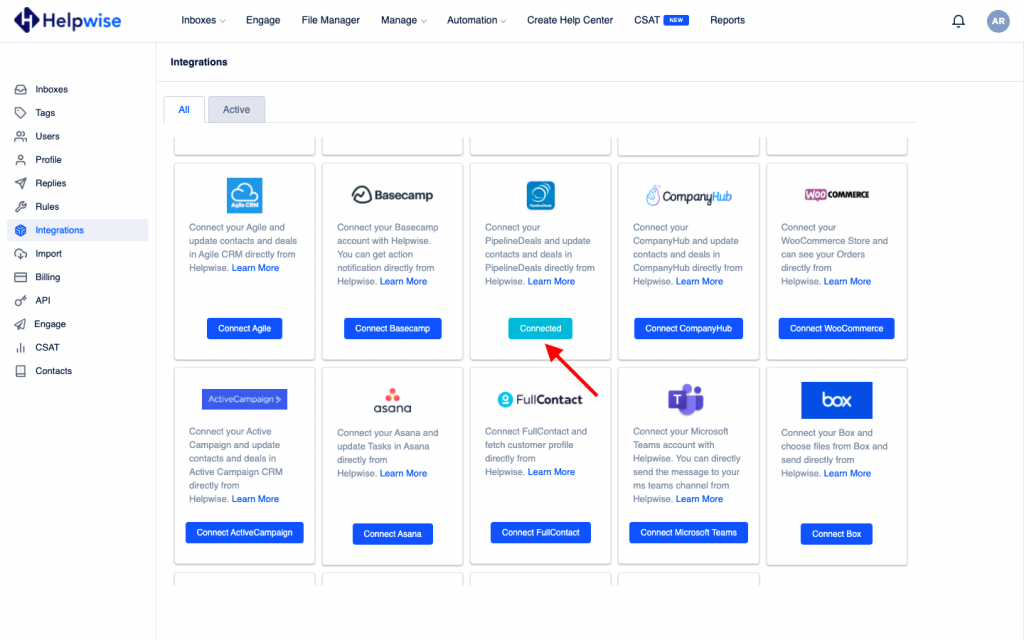Open Learn More link for PipelineDeals

coord(551,281)
